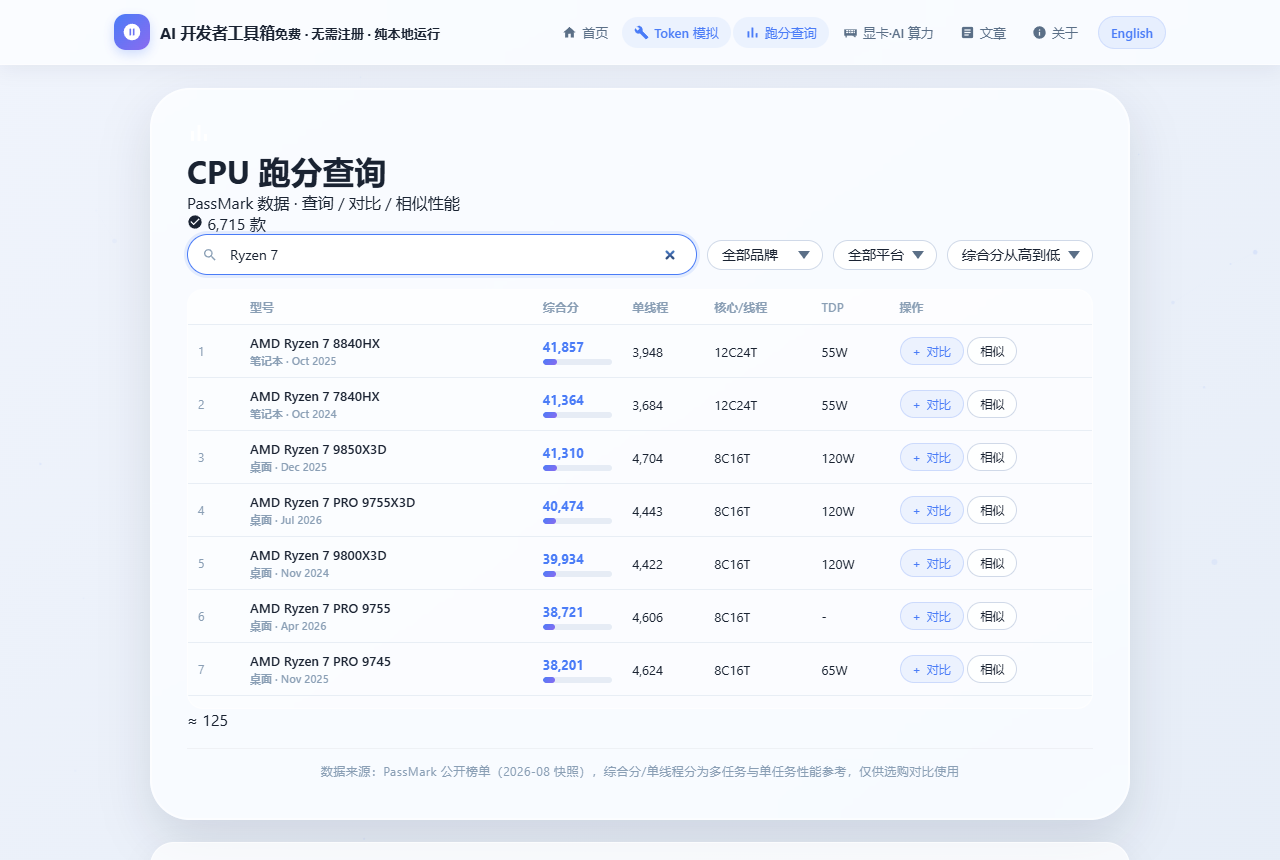Add Ryzen 7 8840HX to 对比
The height and width of the screenshot is (860, 1280).
pyautogui.click(x=932, y=351)
